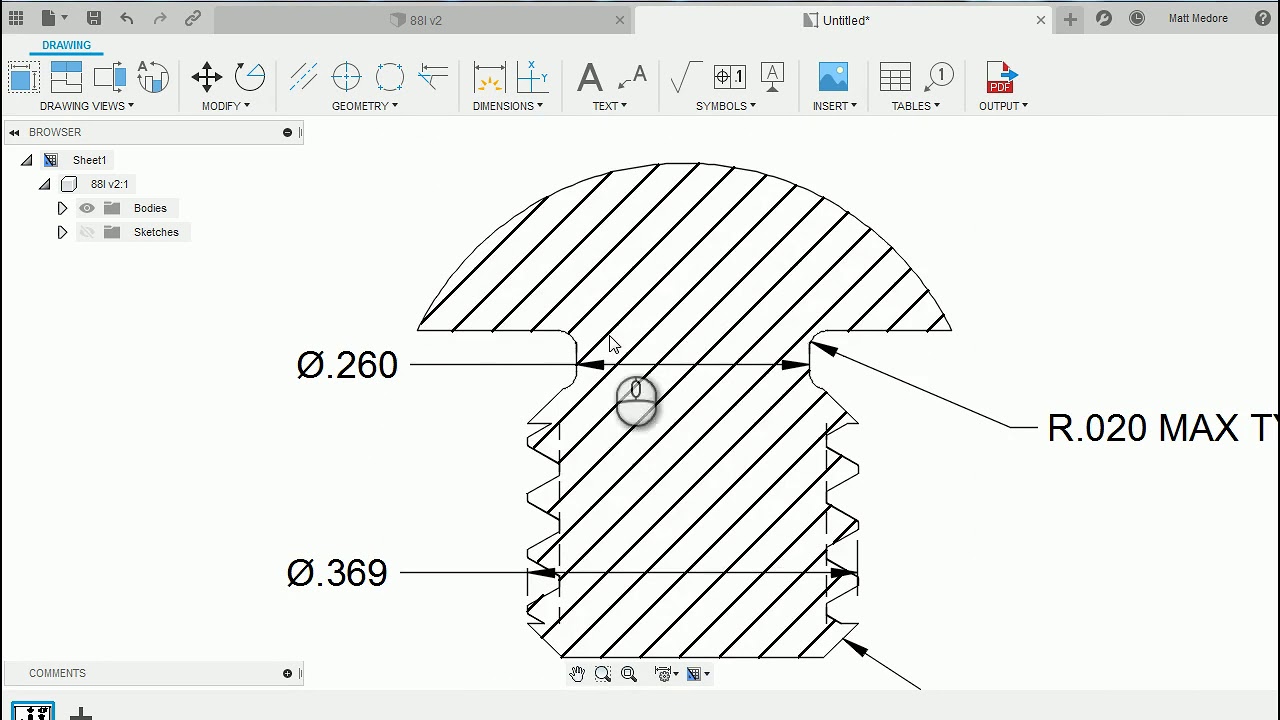Select the Center Mark tool
This screenshot has height=720, width=1280.
(346, 77)
